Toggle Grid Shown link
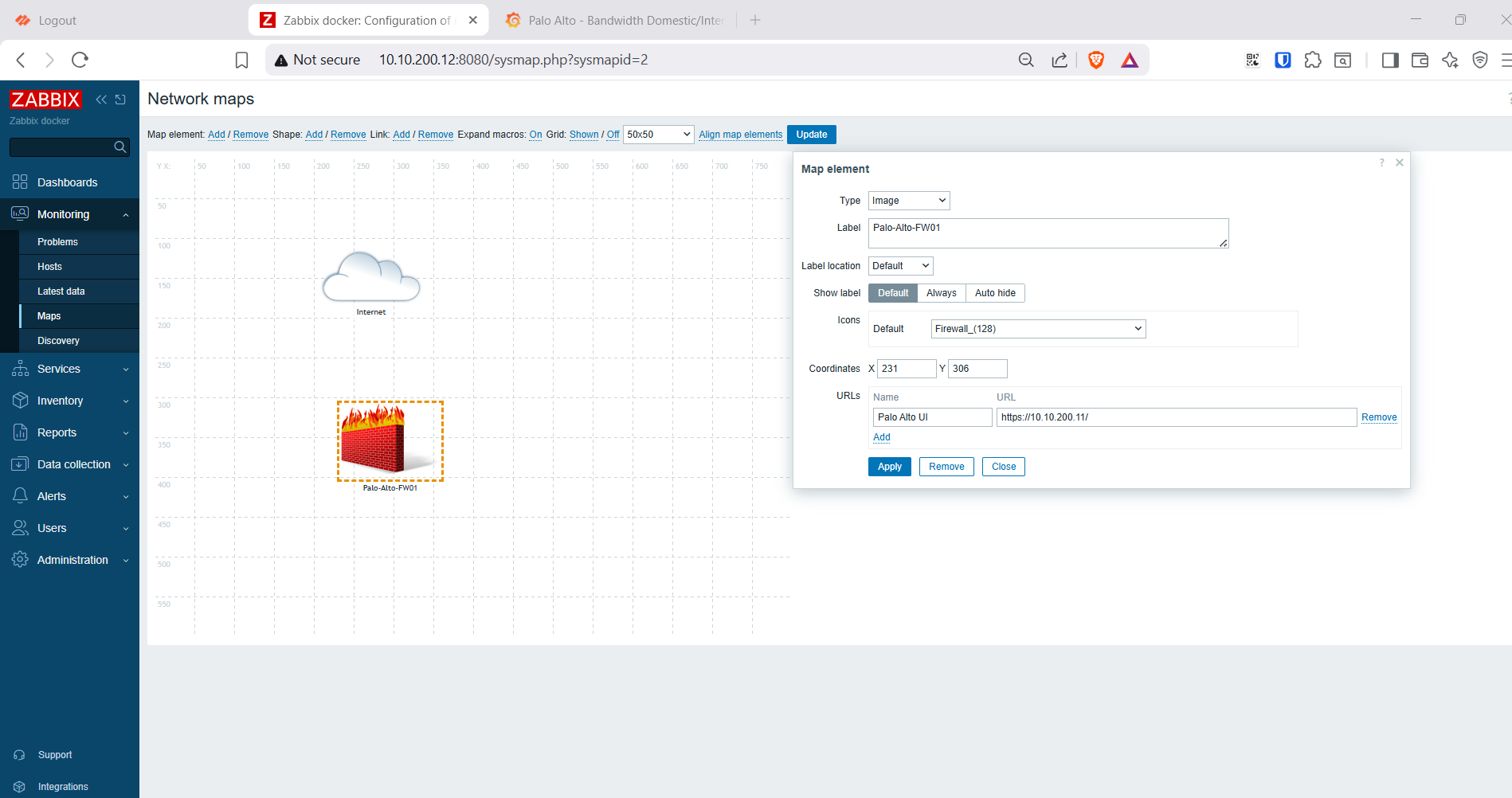The width and height of the screenshot is (1512, 798). coord(584,135)
